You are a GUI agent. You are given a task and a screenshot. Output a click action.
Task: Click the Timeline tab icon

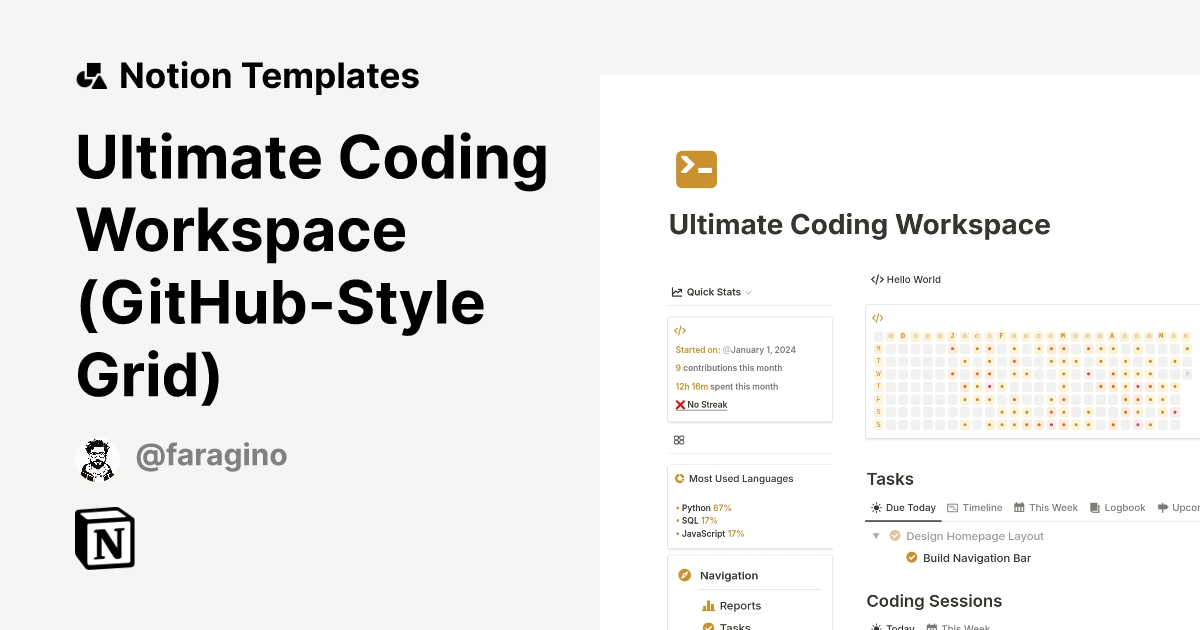(953, 508)
